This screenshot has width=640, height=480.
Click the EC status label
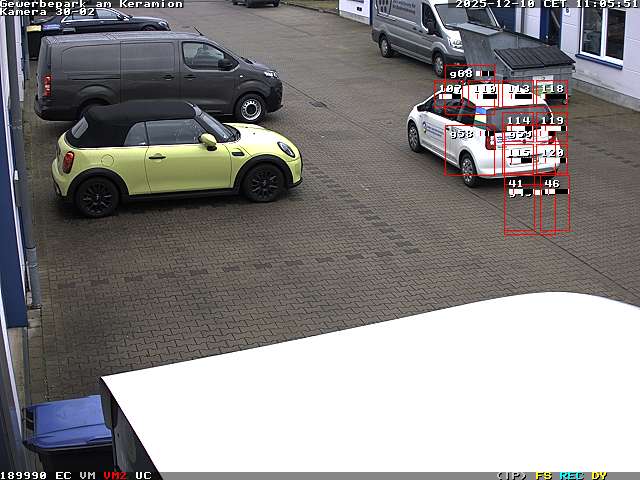coord(63,475)
